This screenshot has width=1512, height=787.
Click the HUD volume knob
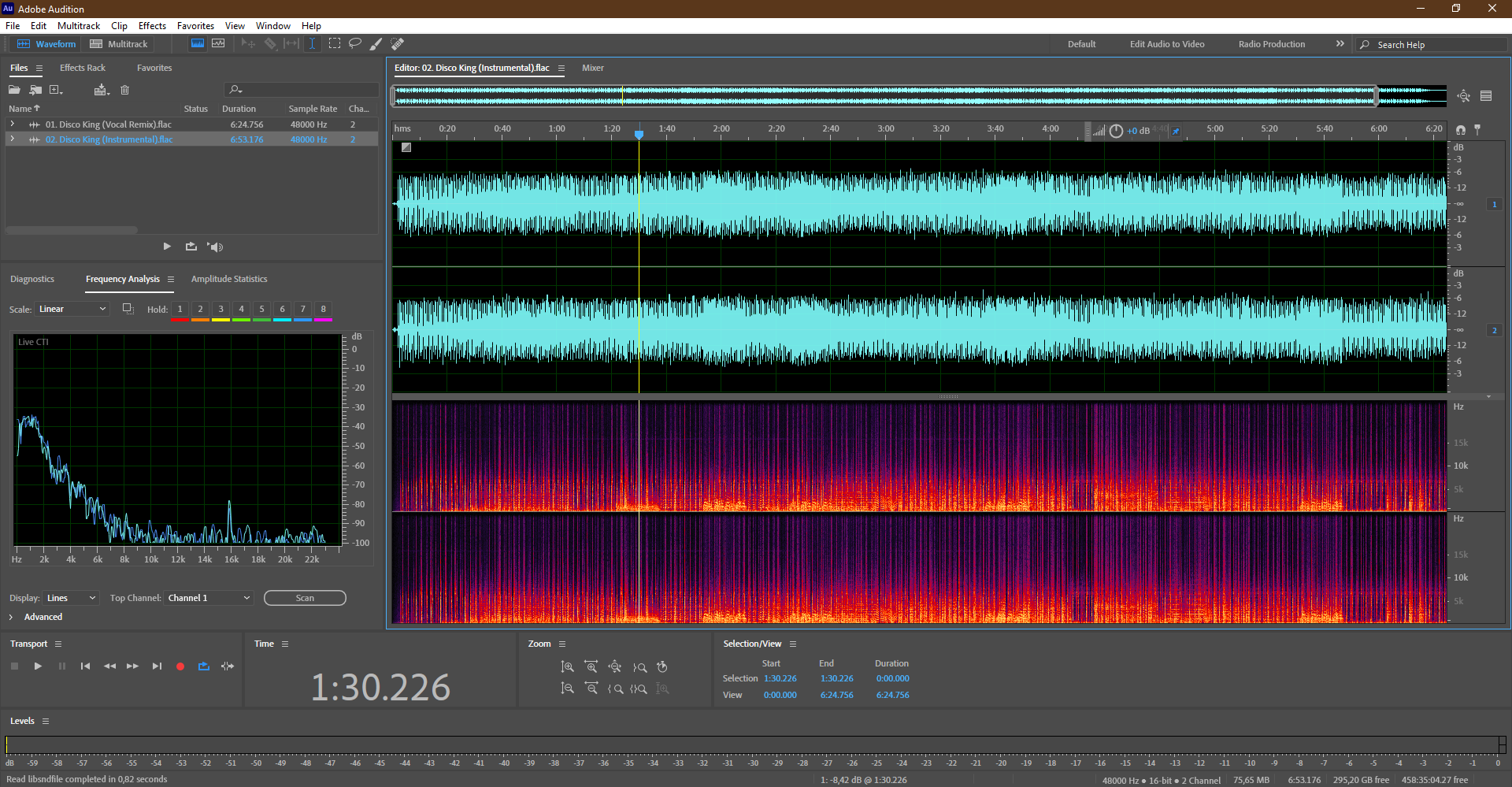[1116, 131]
